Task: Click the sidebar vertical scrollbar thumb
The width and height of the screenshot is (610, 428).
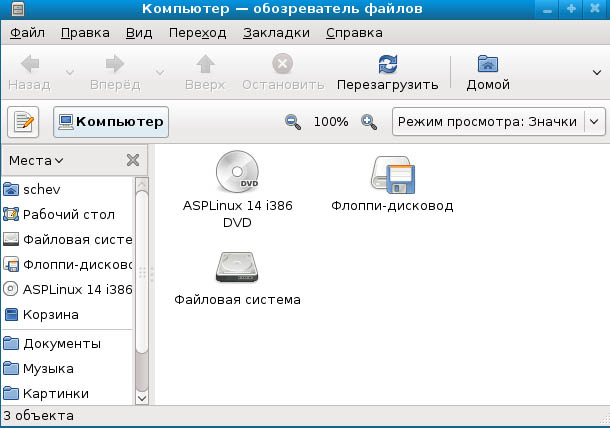Action: pos(142,272)
